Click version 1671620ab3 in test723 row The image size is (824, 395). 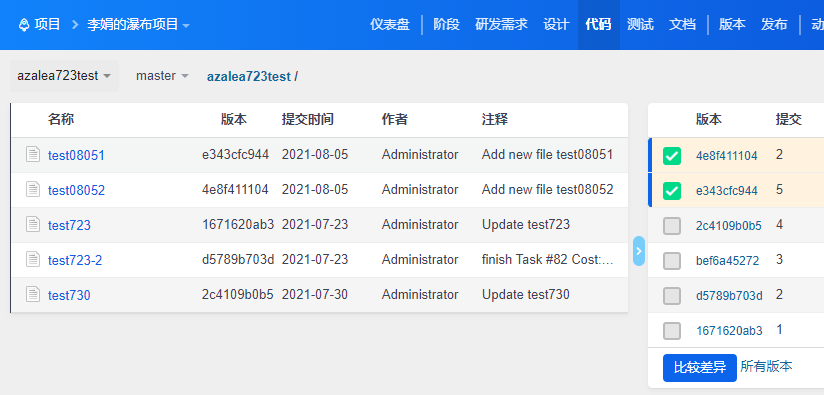tap(239, 224)
